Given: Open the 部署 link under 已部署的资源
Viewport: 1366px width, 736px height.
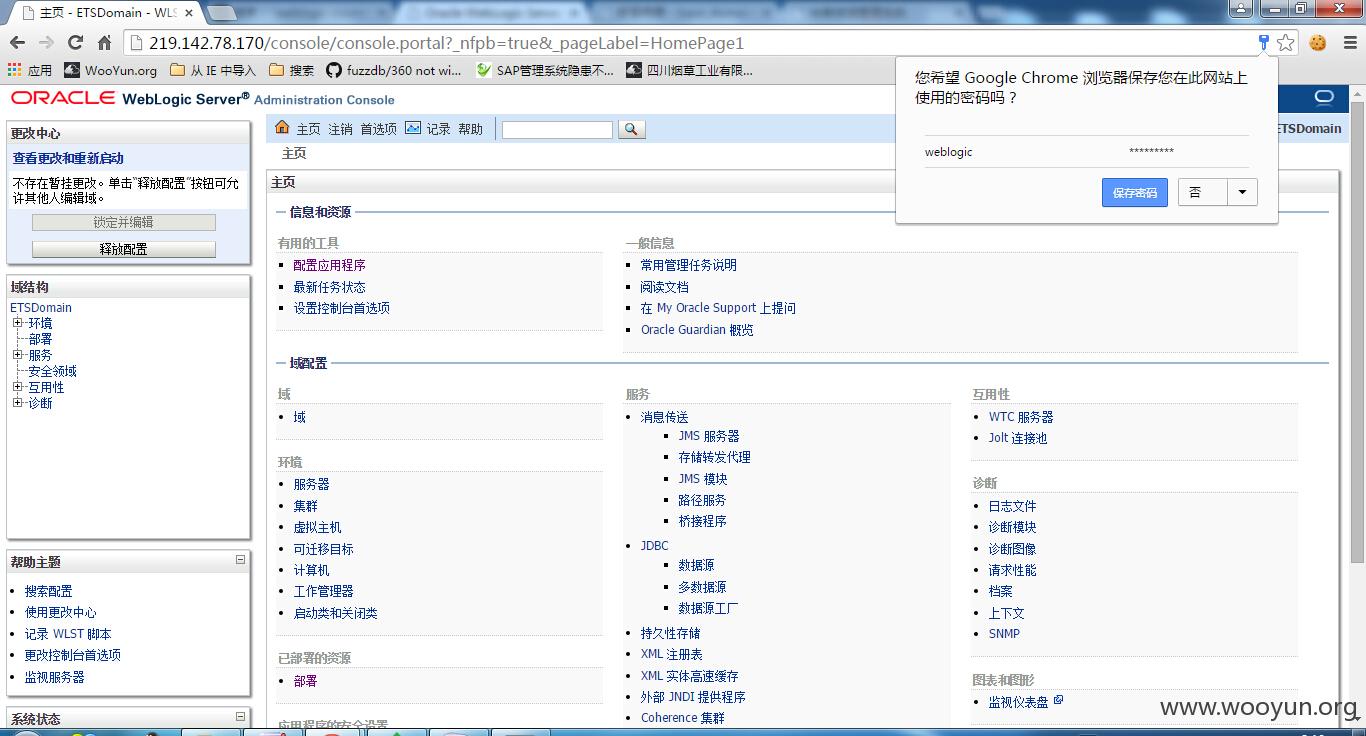Looking at the screenshot, I should 305,681.
